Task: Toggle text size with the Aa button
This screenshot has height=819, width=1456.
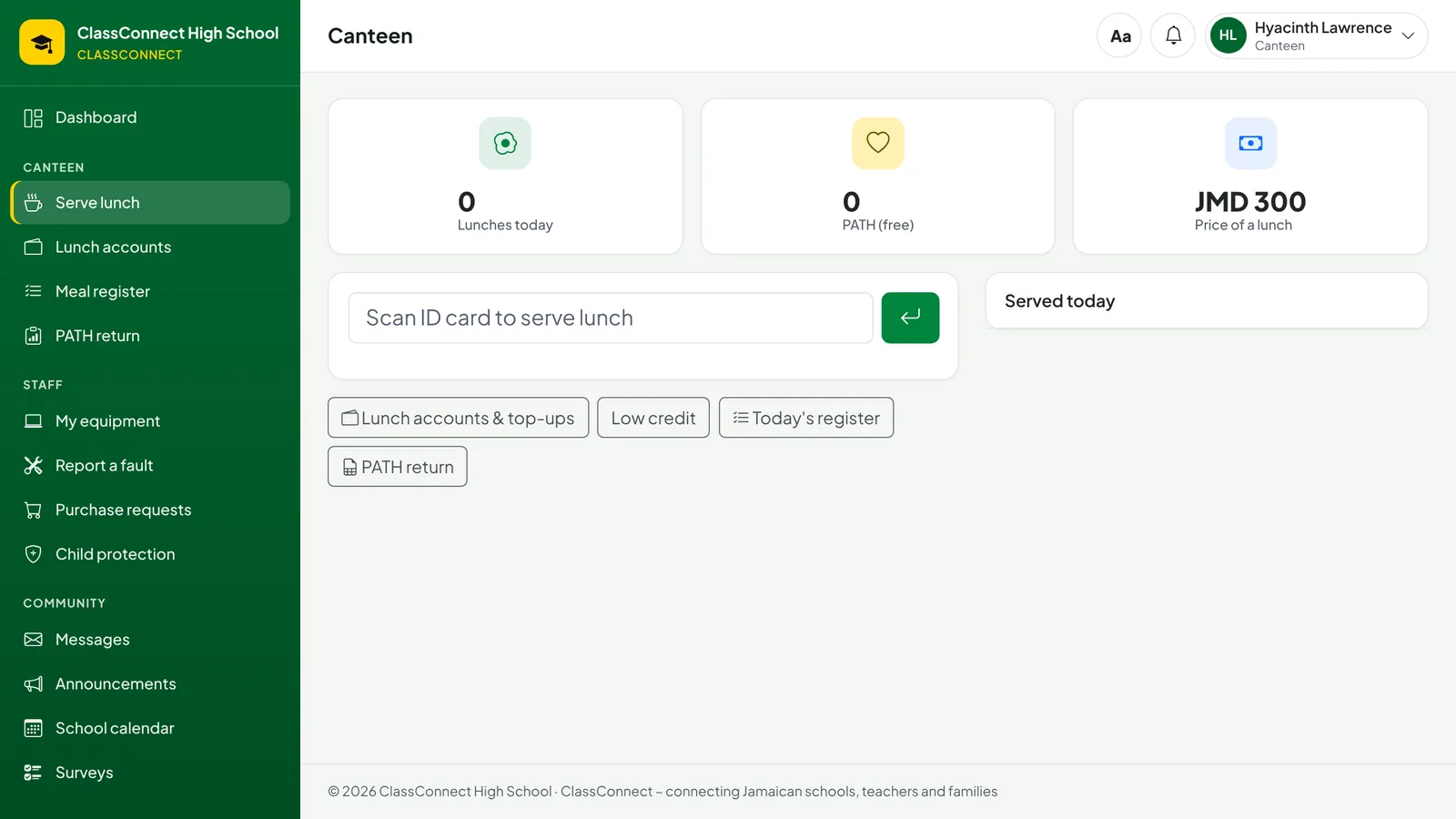Action: (1119, 35)
